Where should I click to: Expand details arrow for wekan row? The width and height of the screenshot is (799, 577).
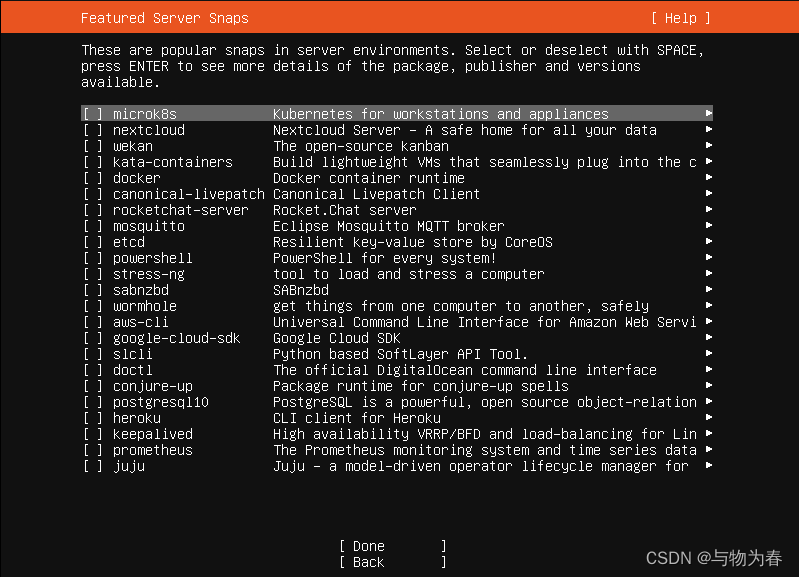click(708, 145)
